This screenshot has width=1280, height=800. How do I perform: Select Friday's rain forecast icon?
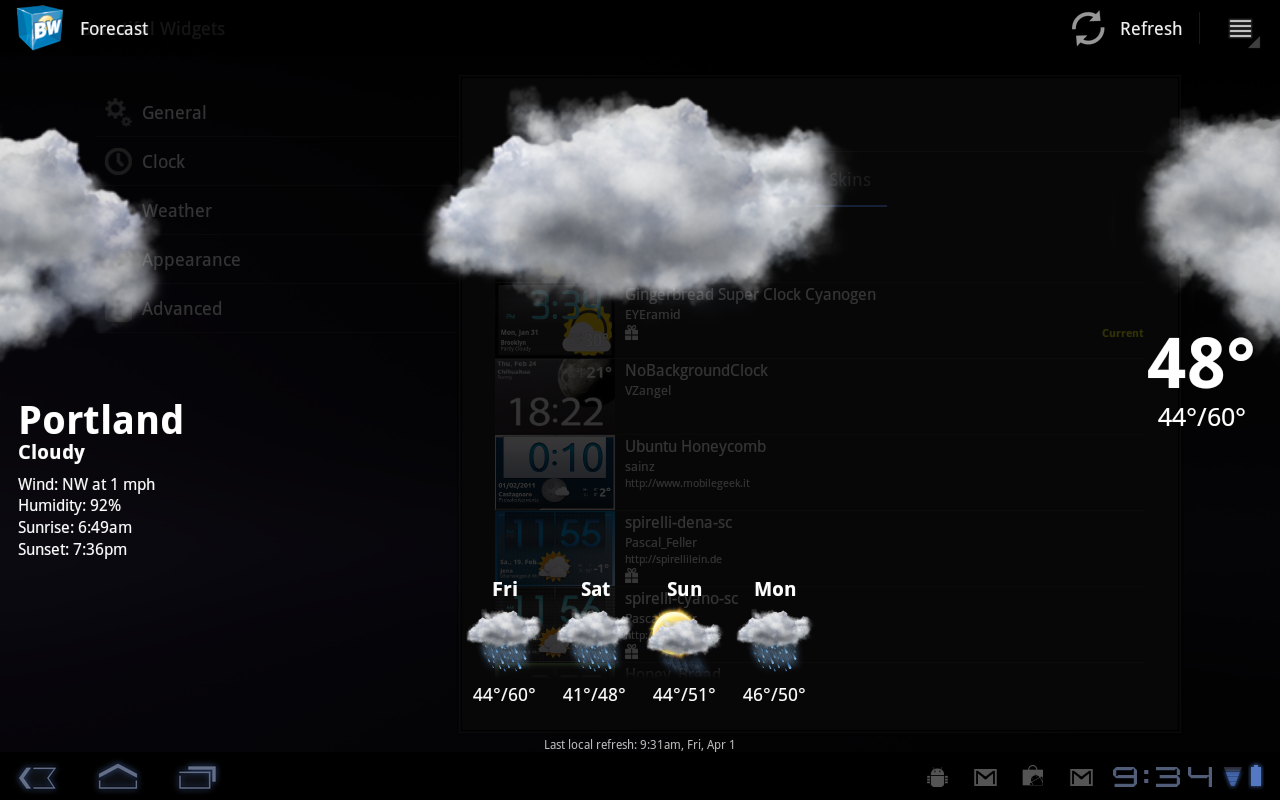(504, 640)
